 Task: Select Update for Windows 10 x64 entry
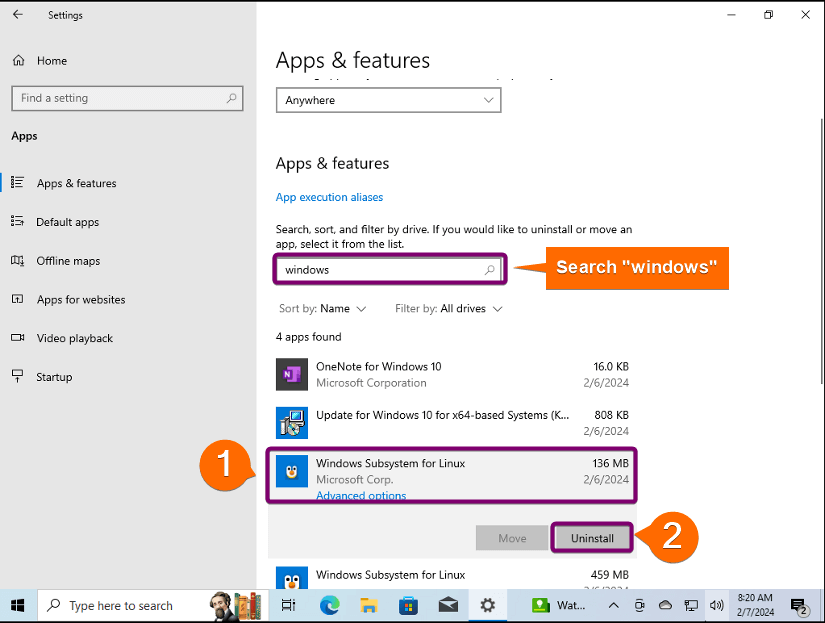click(x=452, y=423)
